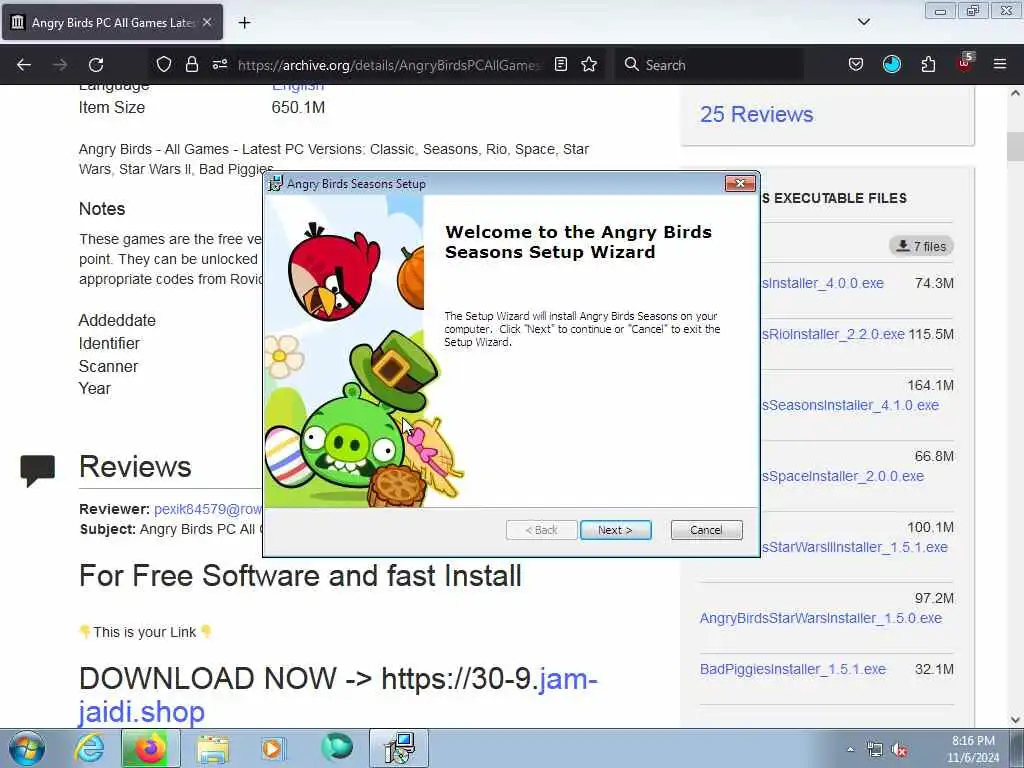The width and height of the screenshot is (1024, 768).
Task: Open a new tab with plus button
Action: click(244, 23)
